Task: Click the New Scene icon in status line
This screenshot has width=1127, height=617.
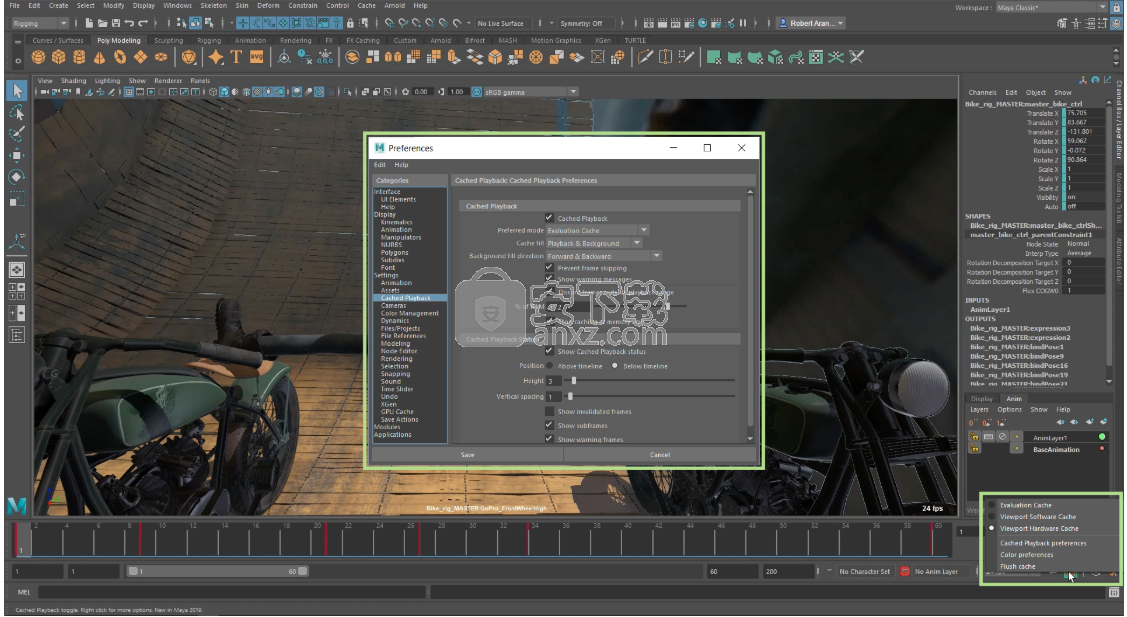Action: (x=90, y=23)
